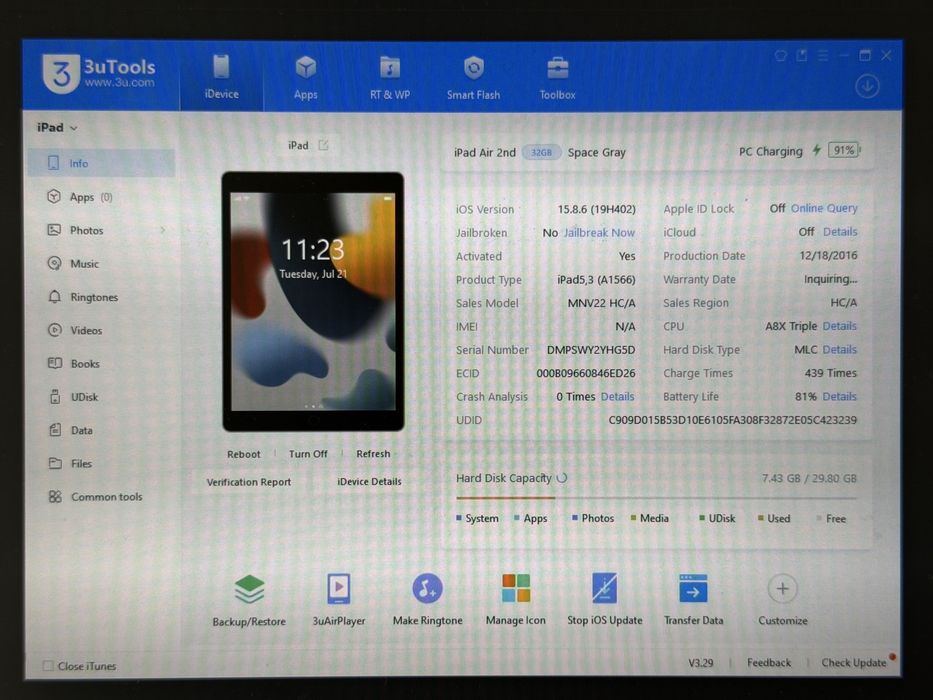Open Verification Report
This screenshot has height=700, width=933.
[x=249, y=482]
